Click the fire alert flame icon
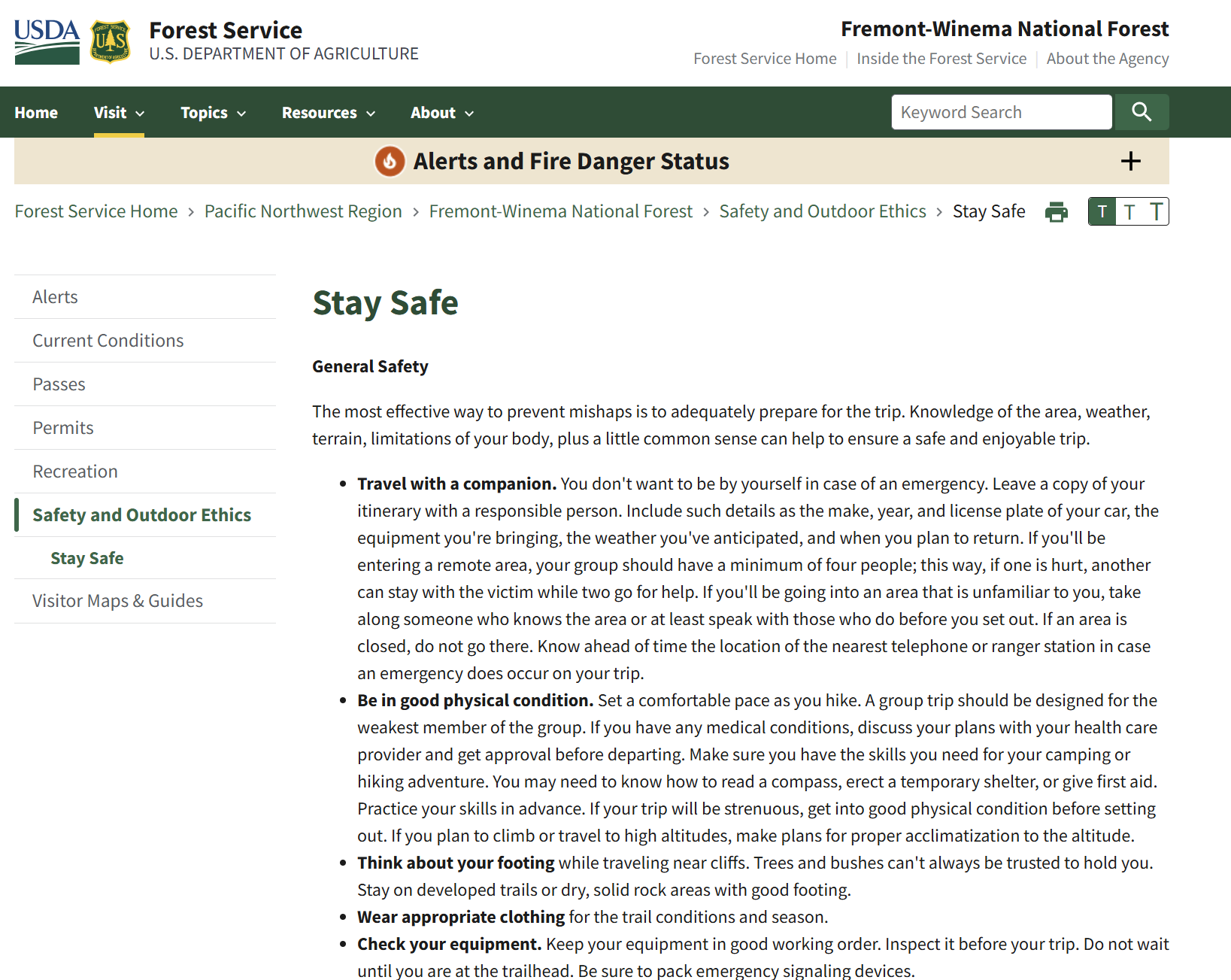 [x=390, y=161]
